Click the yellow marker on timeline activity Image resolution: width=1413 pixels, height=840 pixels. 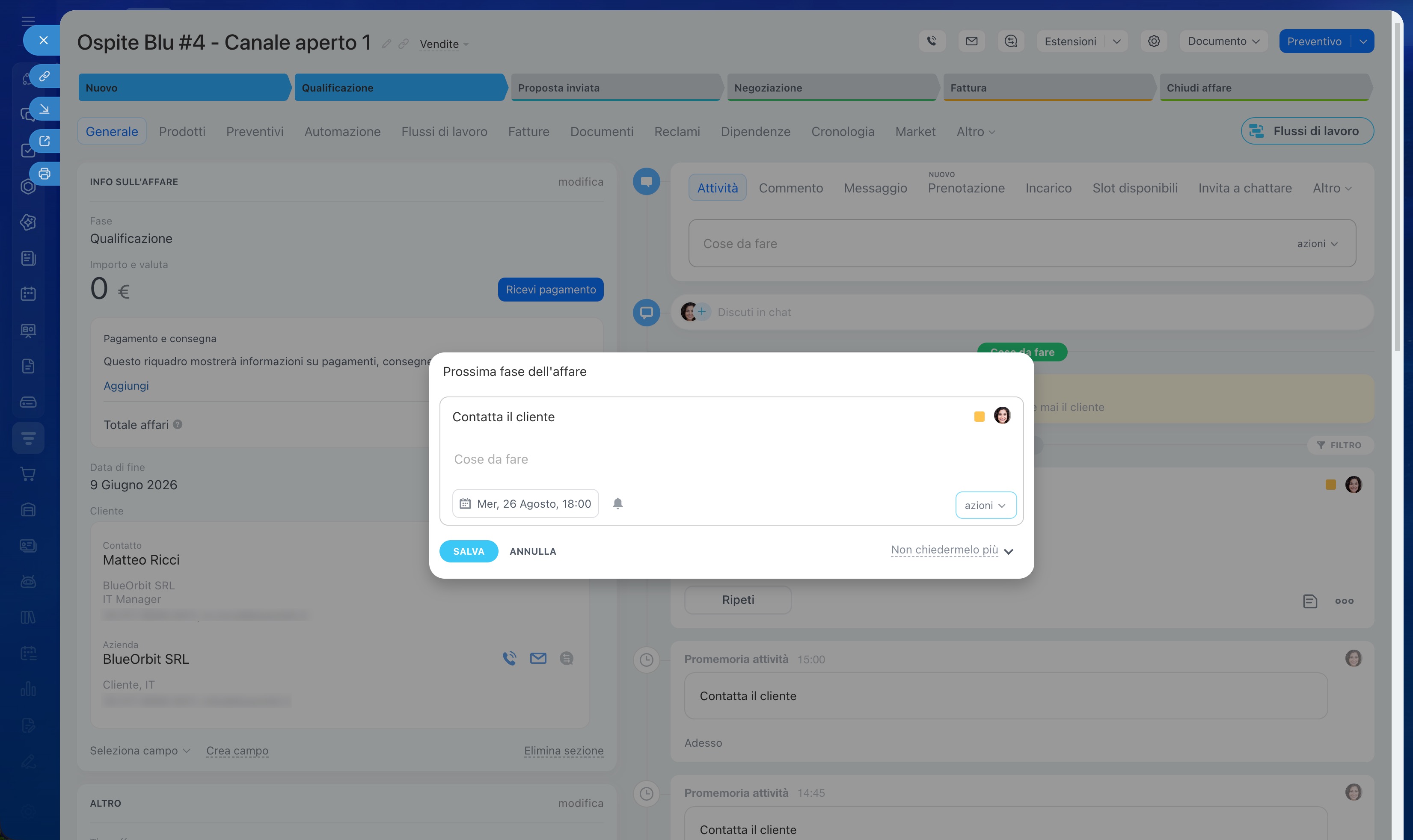point(1330,484)
